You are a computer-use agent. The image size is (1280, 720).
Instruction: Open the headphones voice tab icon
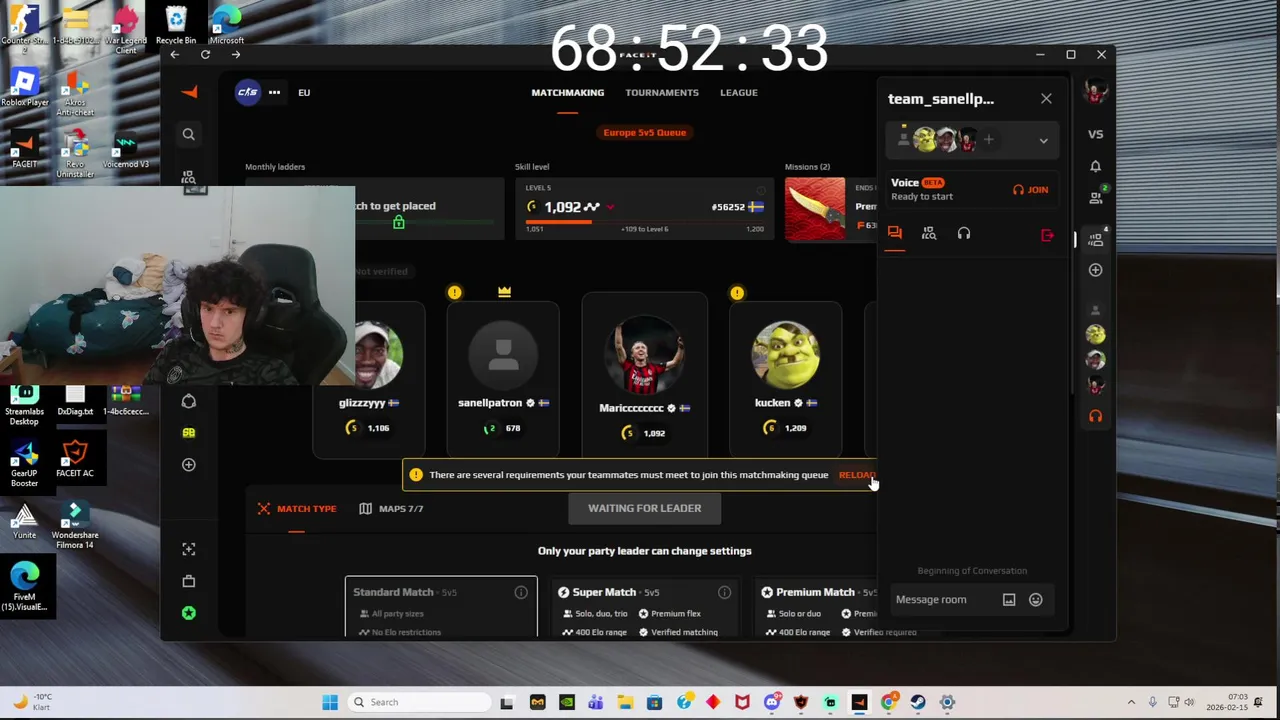pos(964,233)
